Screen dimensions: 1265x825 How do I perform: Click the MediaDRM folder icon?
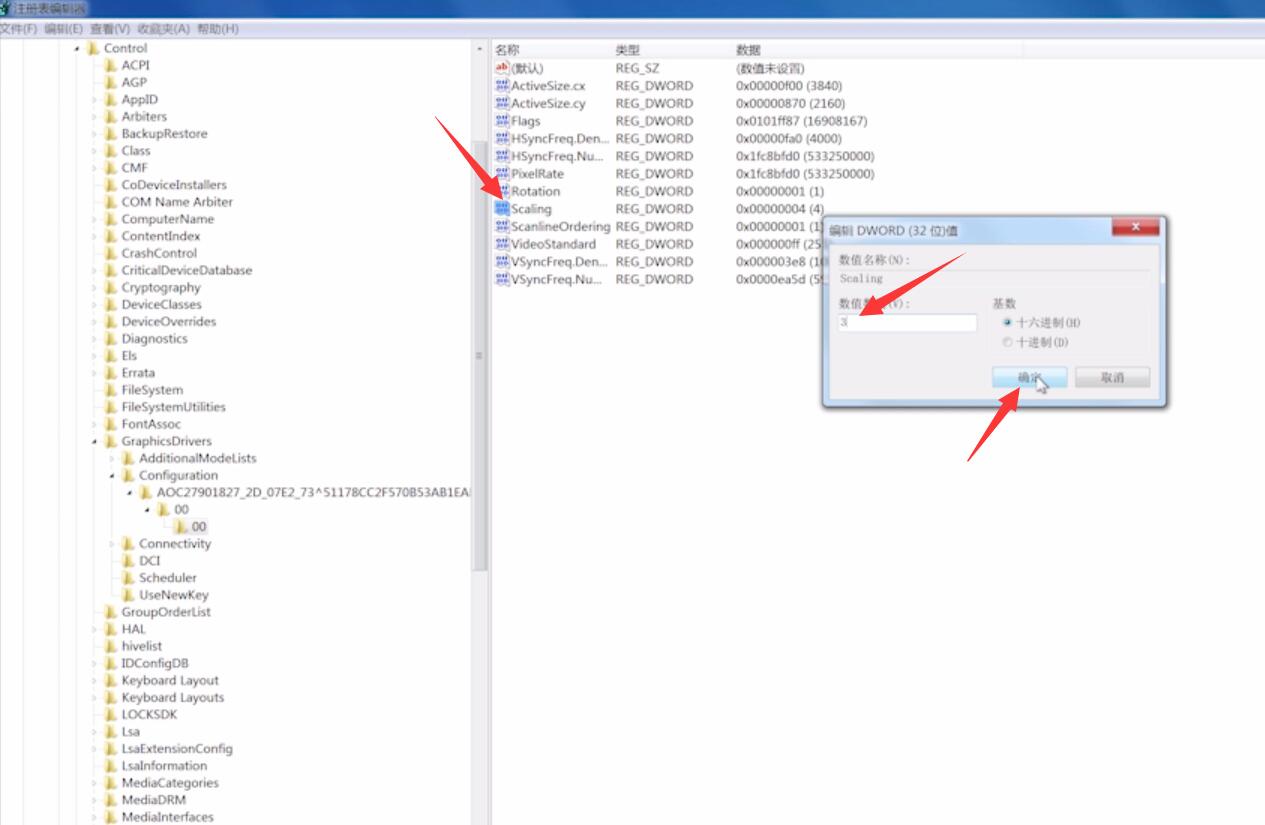pyautogui.click(x=111, y=800)
